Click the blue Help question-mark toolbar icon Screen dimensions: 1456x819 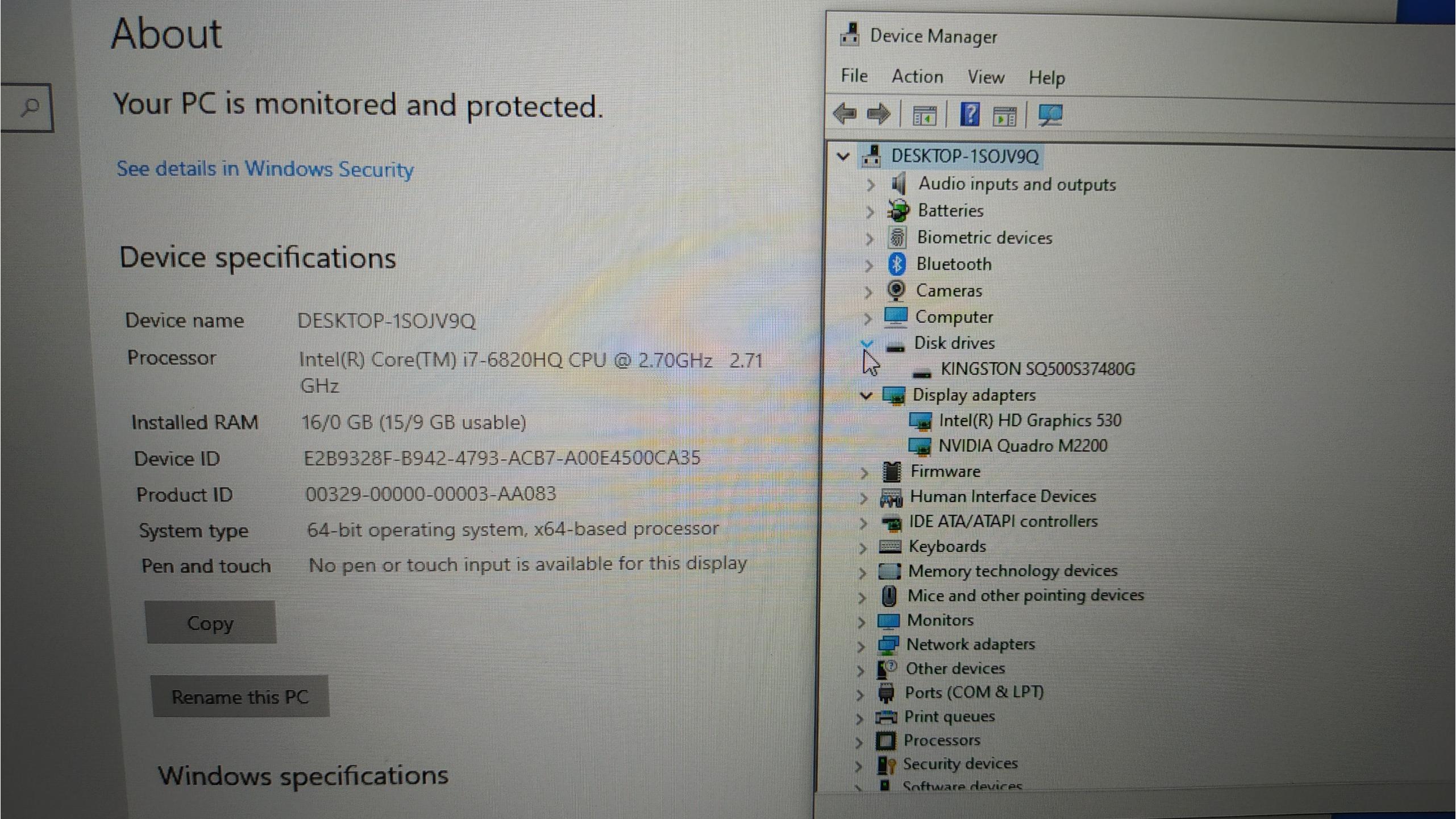point(970,115)
